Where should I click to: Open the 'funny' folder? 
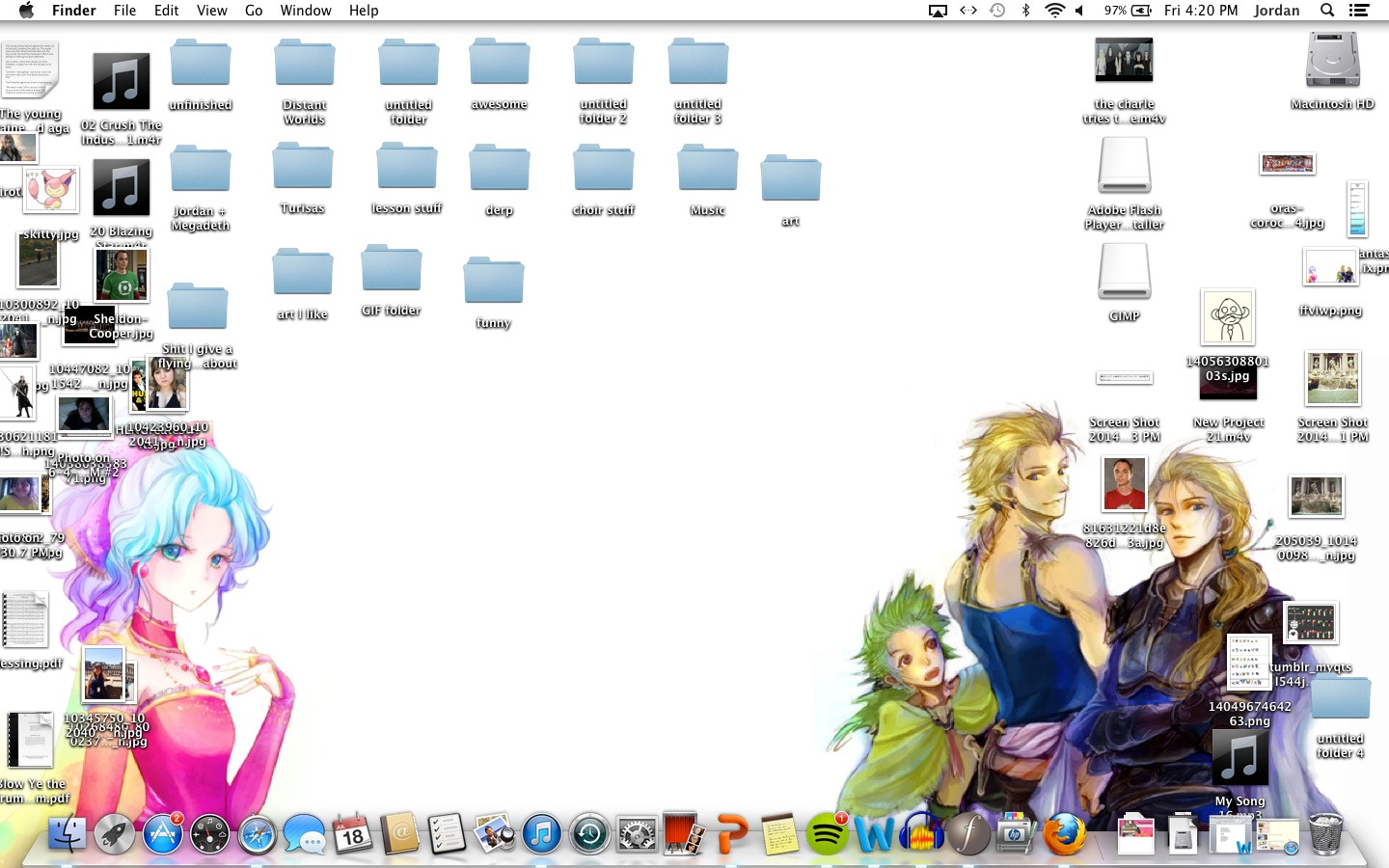[x=494, y=282]
